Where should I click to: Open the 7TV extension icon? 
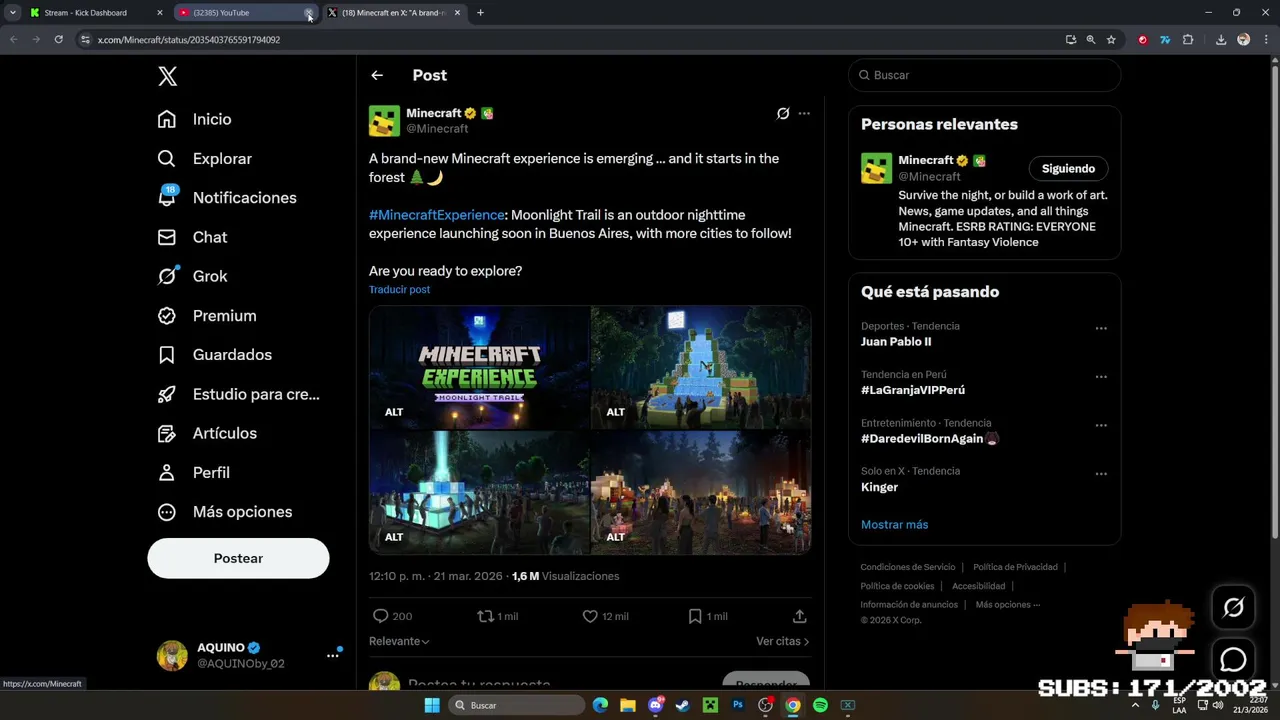(x=1165, y=40)
